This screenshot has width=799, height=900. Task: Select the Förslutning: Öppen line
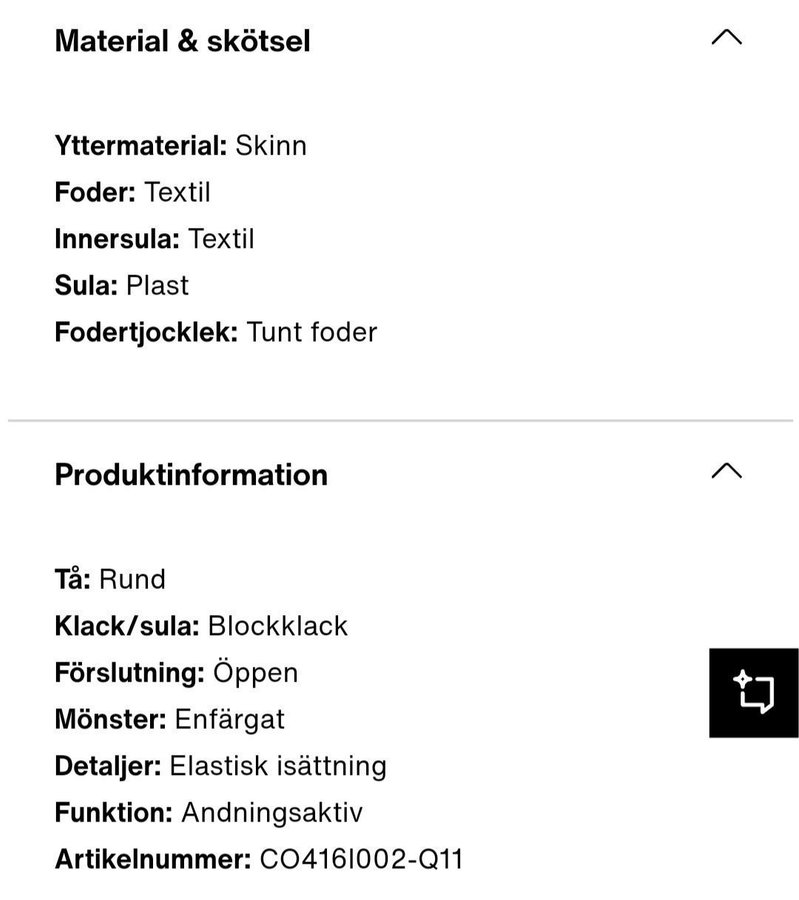tap(176, 672)
